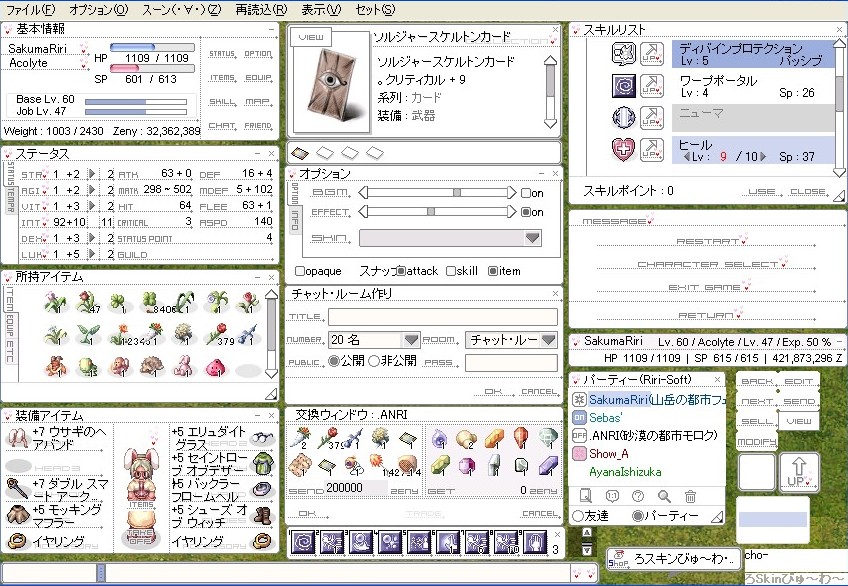Image resolution: width=848 pixels, height=586 pixels.
Task: Click the ディバインプロテクション skill icon
Action: tap(624, 54)
